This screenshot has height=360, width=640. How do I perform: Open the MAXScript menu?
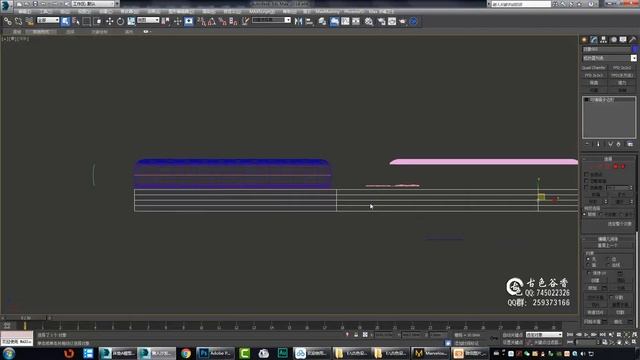tap(261, 11)
